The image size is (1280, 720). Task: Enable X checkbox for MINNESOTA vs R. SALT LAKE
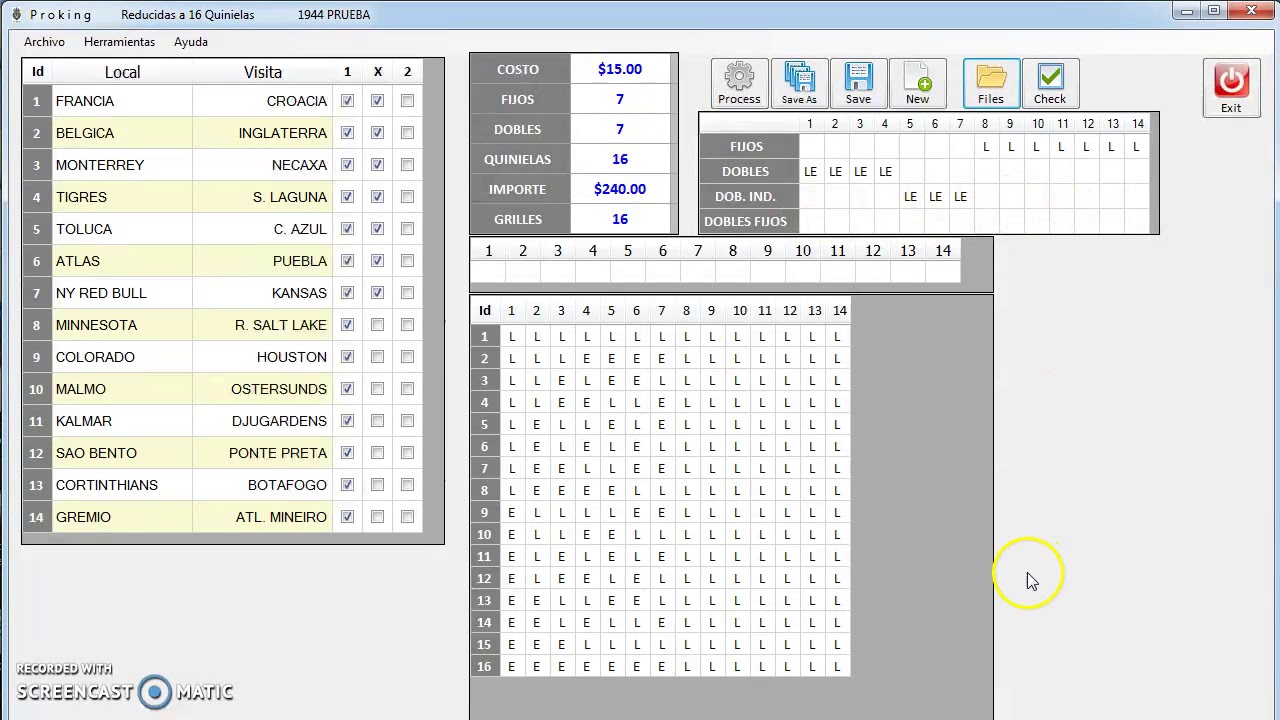click(377, 325)
